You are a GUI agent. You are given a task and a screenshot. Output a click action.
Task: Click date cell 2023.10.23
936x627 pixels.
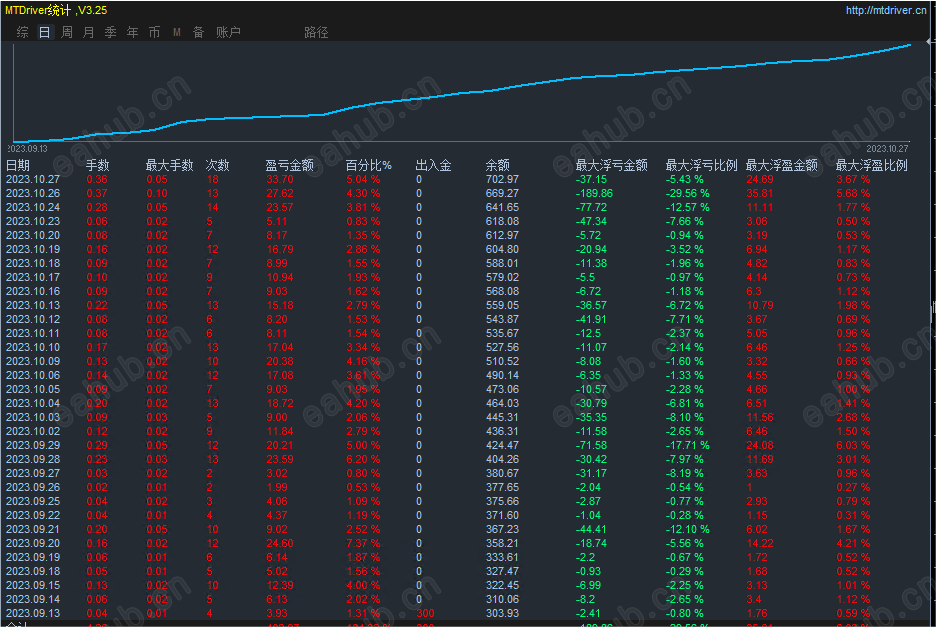(x=33, y=222)
